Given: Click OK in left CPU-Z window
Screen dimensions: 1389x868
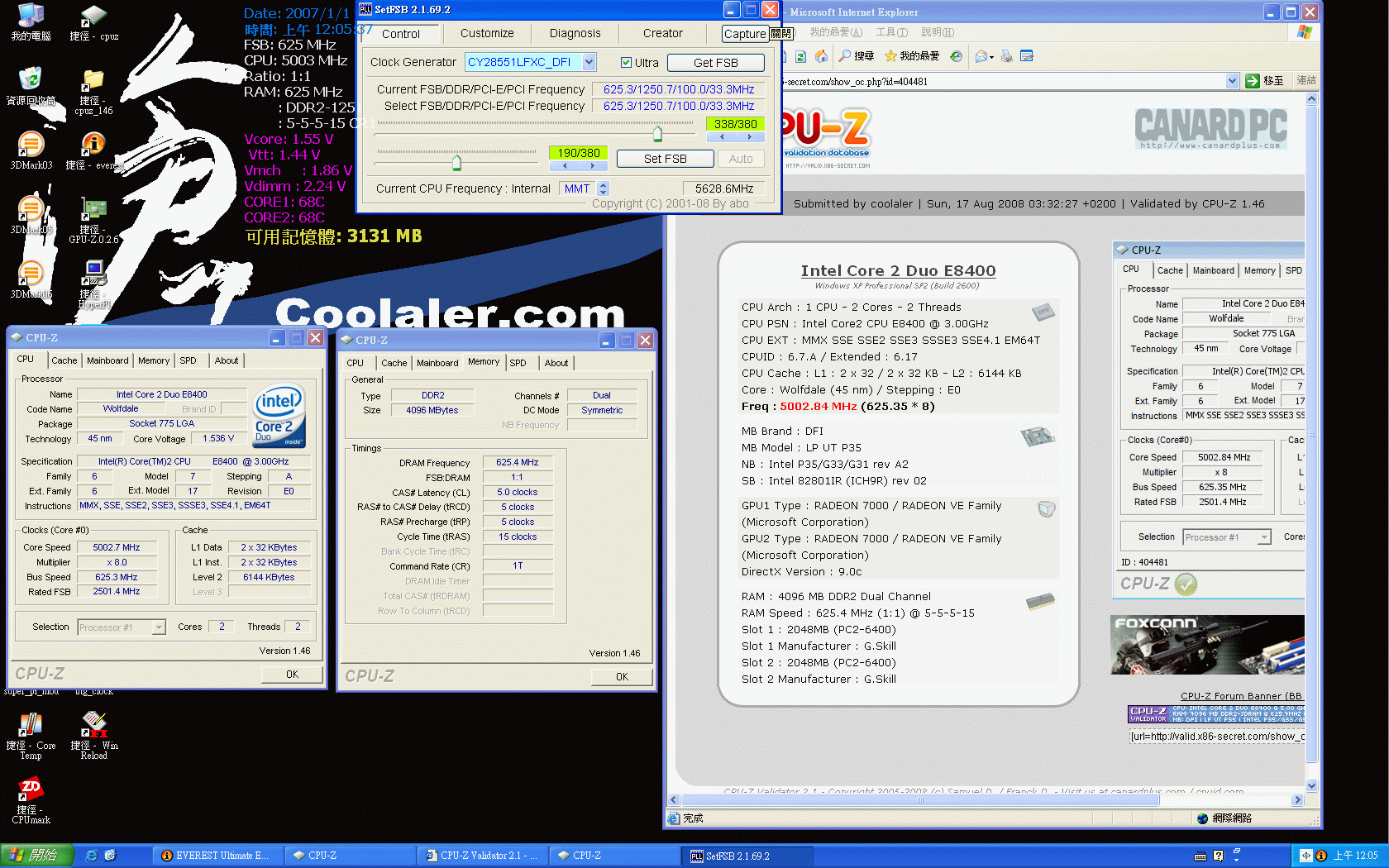Looking at the screenshot, I should tap(292, 675).
